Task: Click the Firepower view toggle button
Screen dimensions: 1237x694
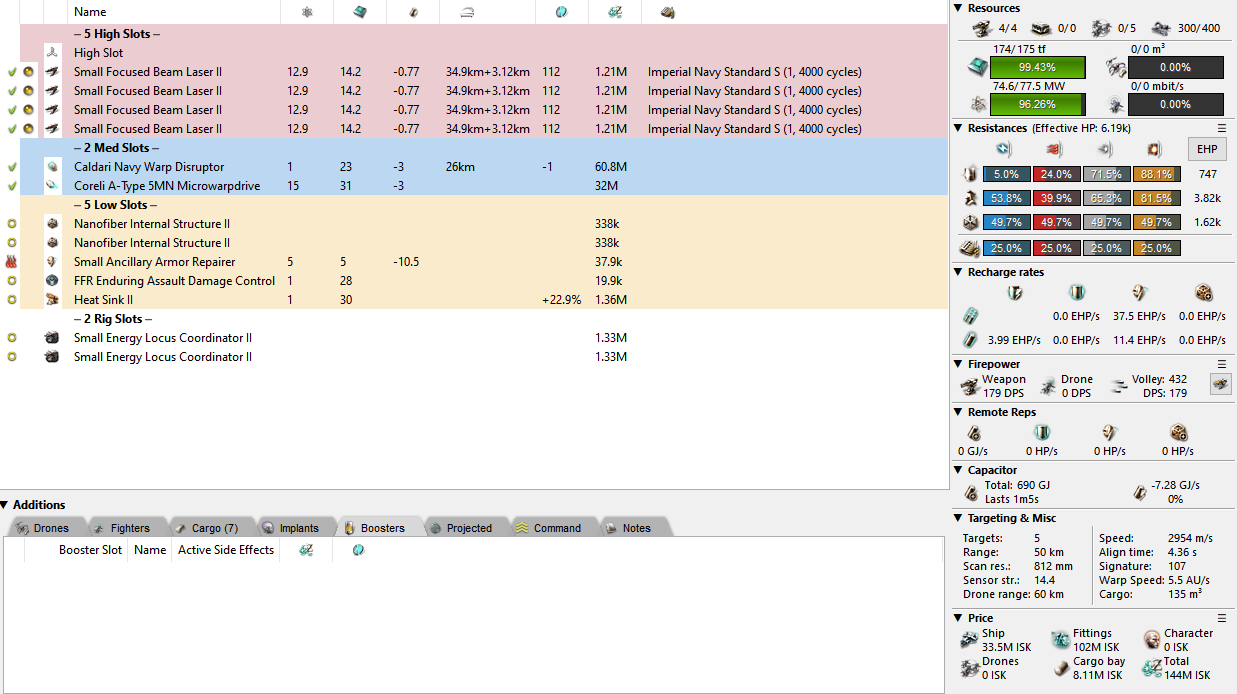Action: (1220, 384)
